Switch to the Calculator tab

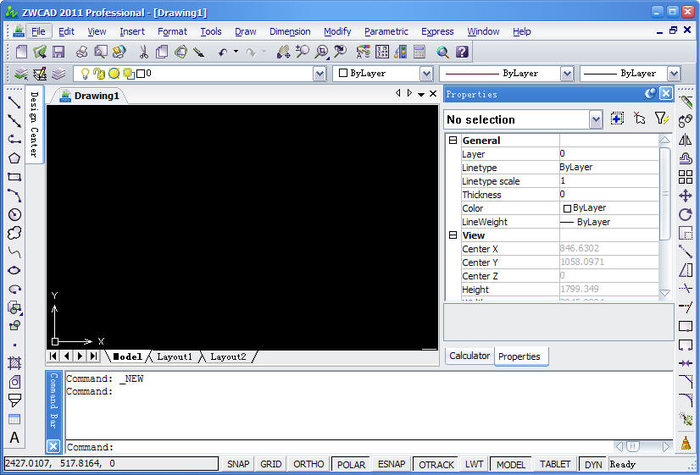[469, 356]
